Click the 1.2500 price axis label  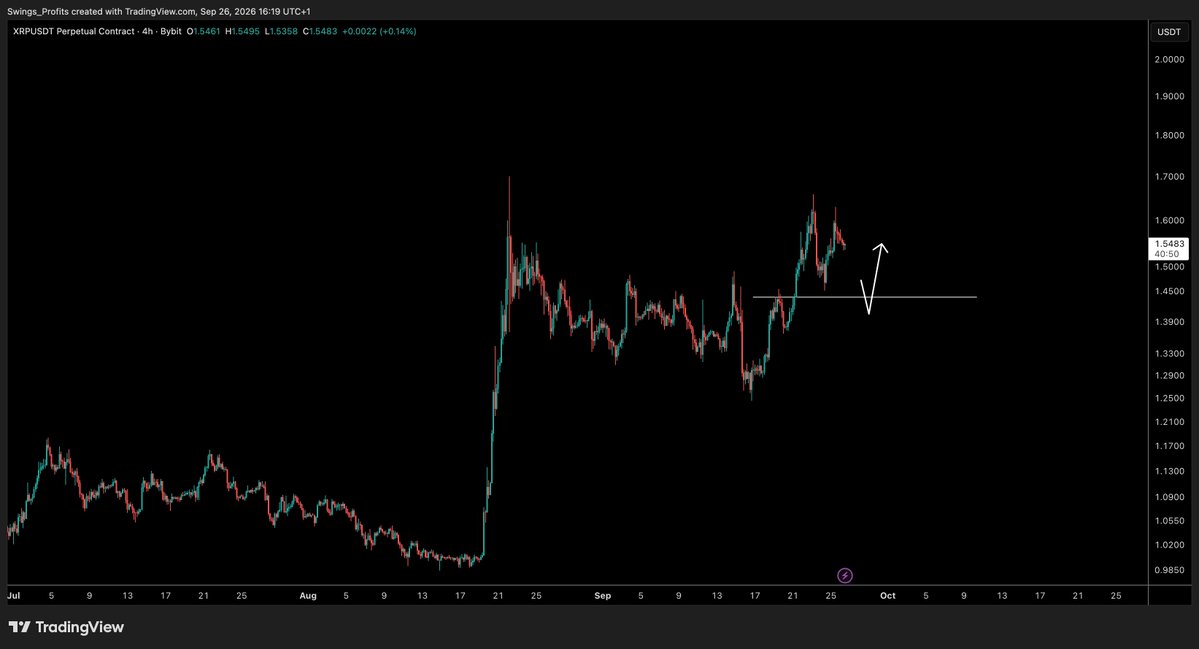[1169, 398]
